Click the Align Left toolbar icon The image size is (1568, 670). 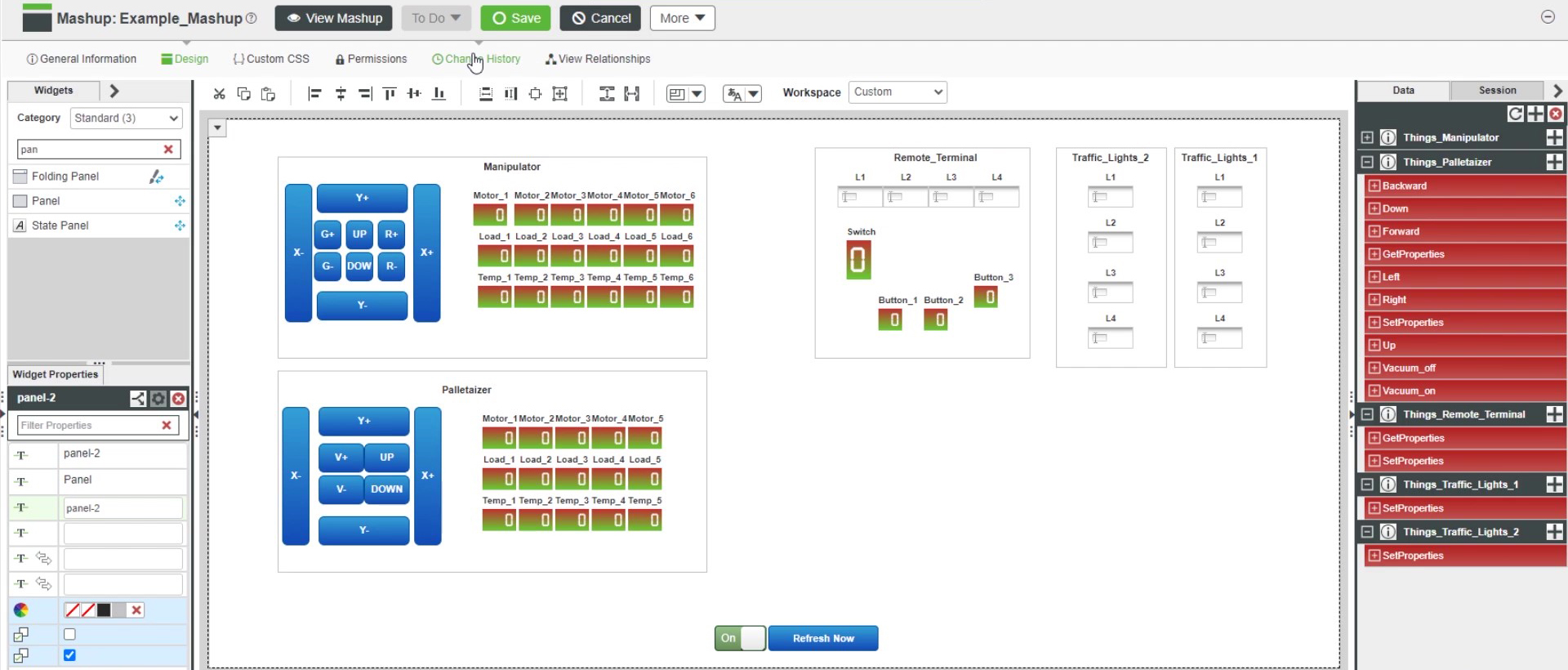point(314,94)
